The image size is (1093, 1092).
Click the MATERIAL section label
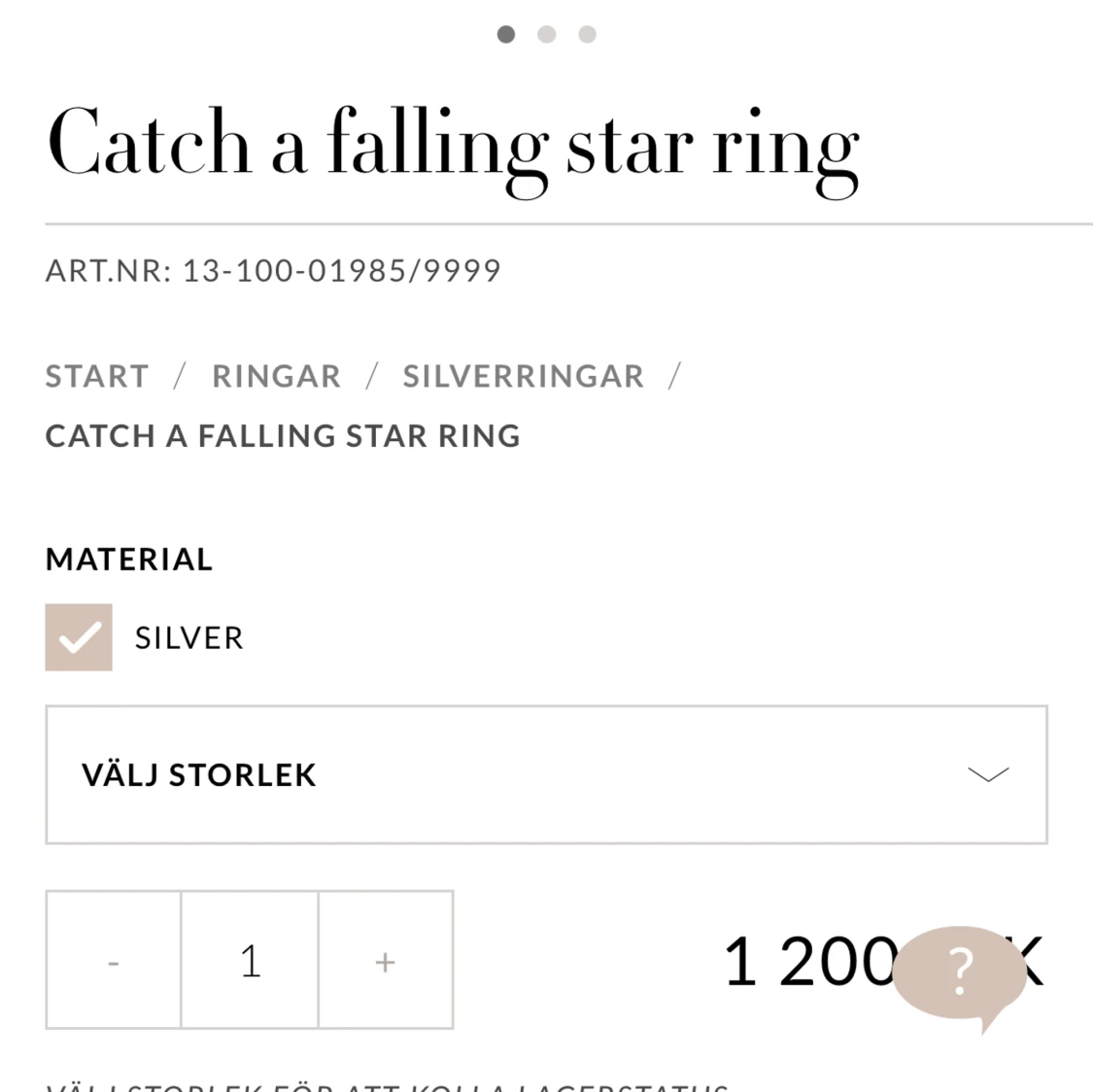129,559
